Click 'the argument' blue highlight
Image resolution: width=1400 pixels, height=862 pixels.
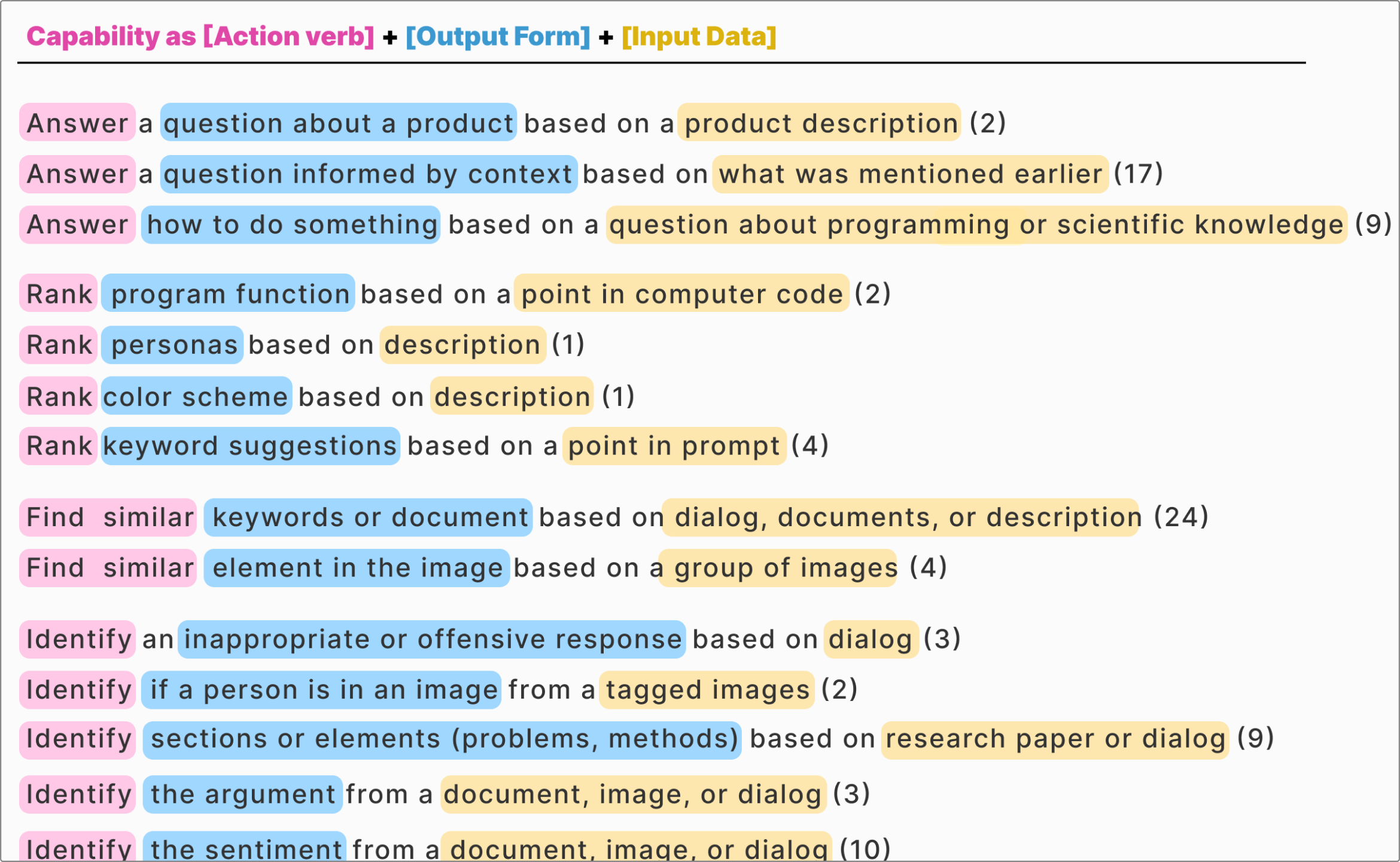click(243, 794)
